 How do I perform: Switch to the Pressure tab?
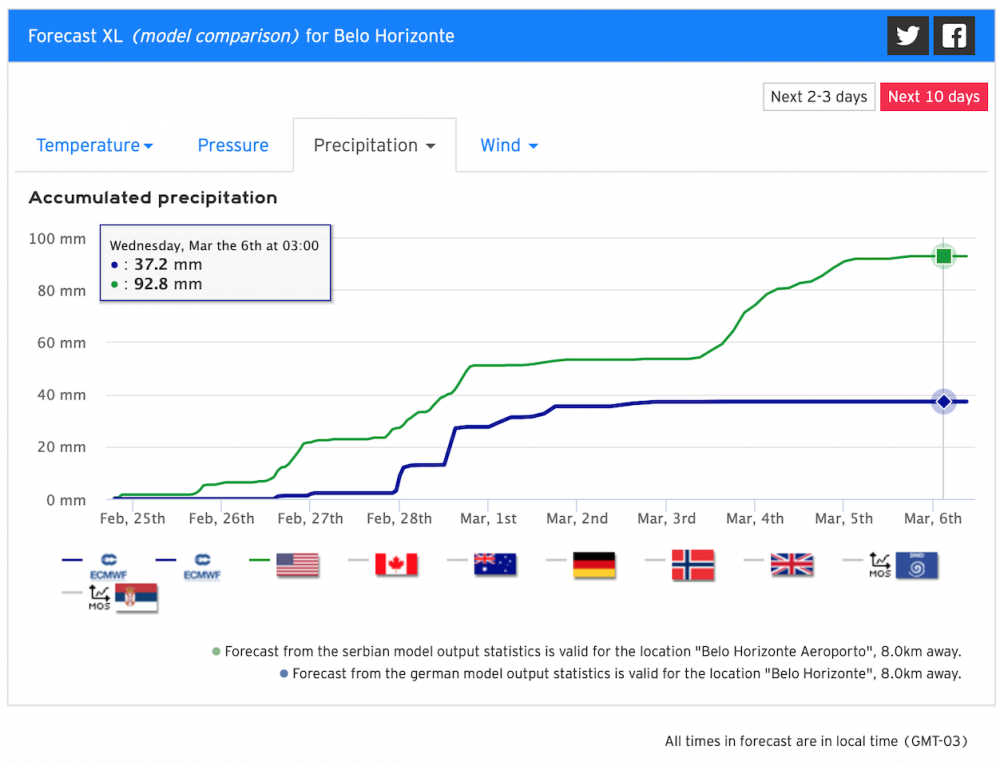pos(233,145)
